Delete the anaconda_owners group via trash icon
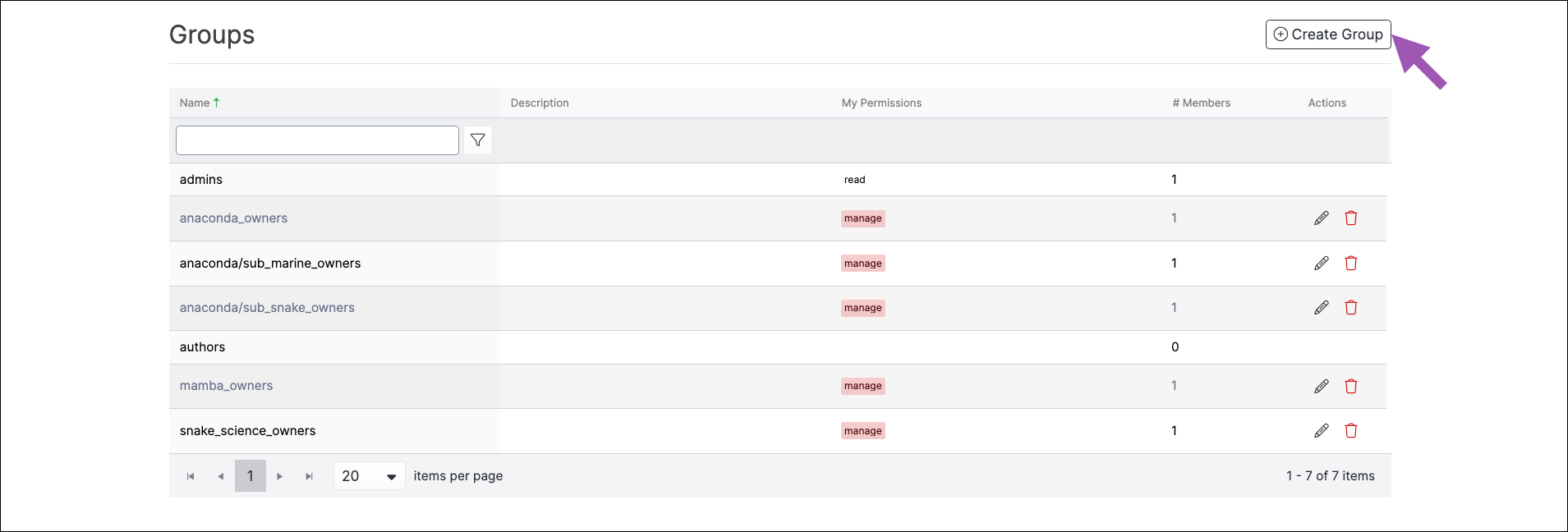This screenshot has height=532, width=1568. pos(1351,218)
